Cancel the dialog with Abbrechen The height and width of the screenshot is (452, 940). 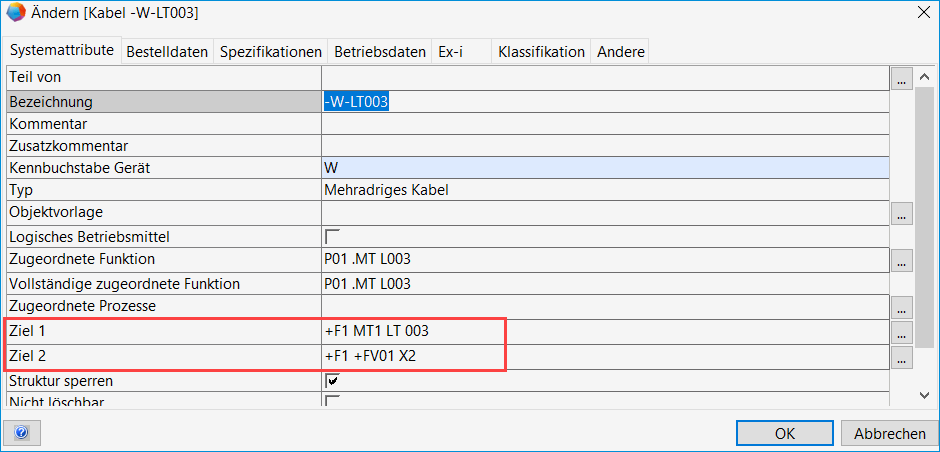(x=888, y=433)
